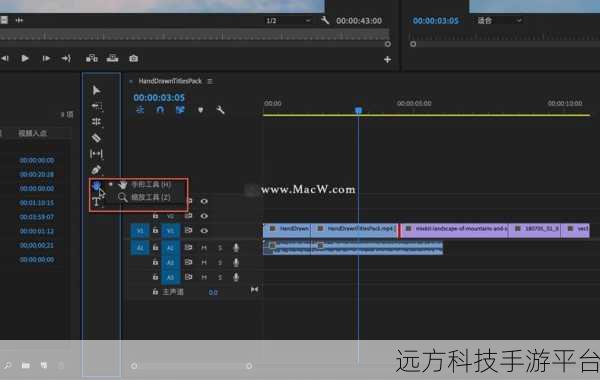Viewport: 600px width, 380px height.
Task: Select the Pen tool in toolbar
Action: pyautogui.click(x=96, y=170)
